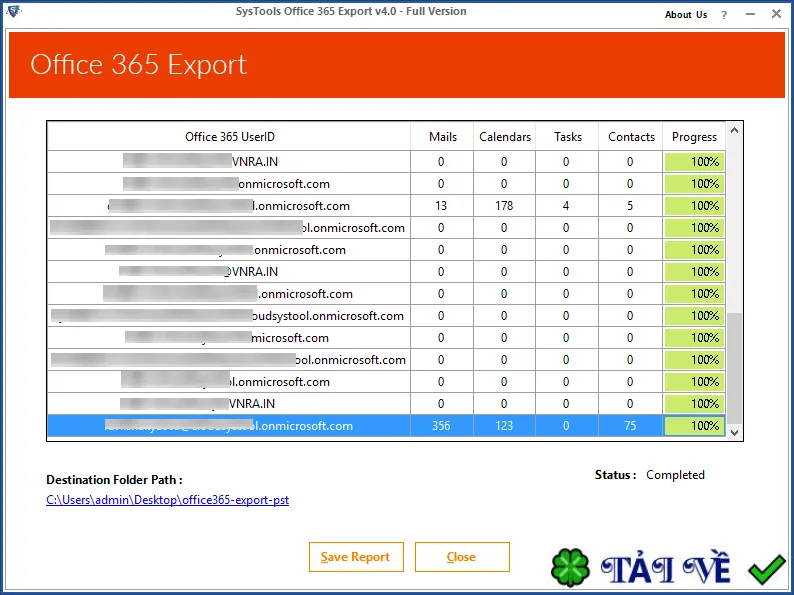This screenshot has width=794, height=595.
Task: Select the highlighted row with 356 mails
Action: [x=386, y=426]
